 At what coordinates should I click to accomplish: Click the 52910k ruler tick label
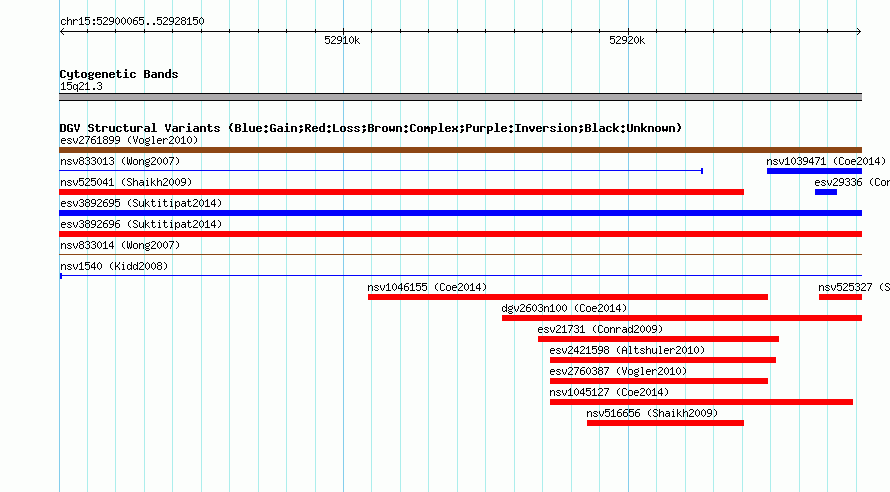342,40
